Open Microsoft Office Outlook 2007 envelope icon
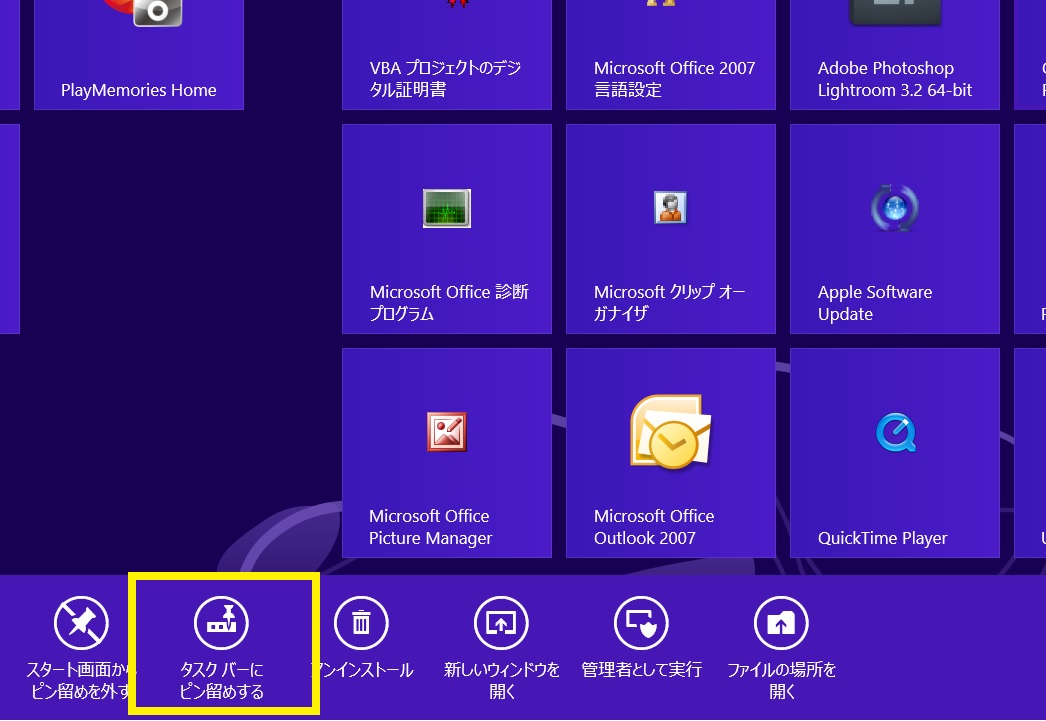The height and width of the screenshot is (721, 1046). click(x=670, y=432)
